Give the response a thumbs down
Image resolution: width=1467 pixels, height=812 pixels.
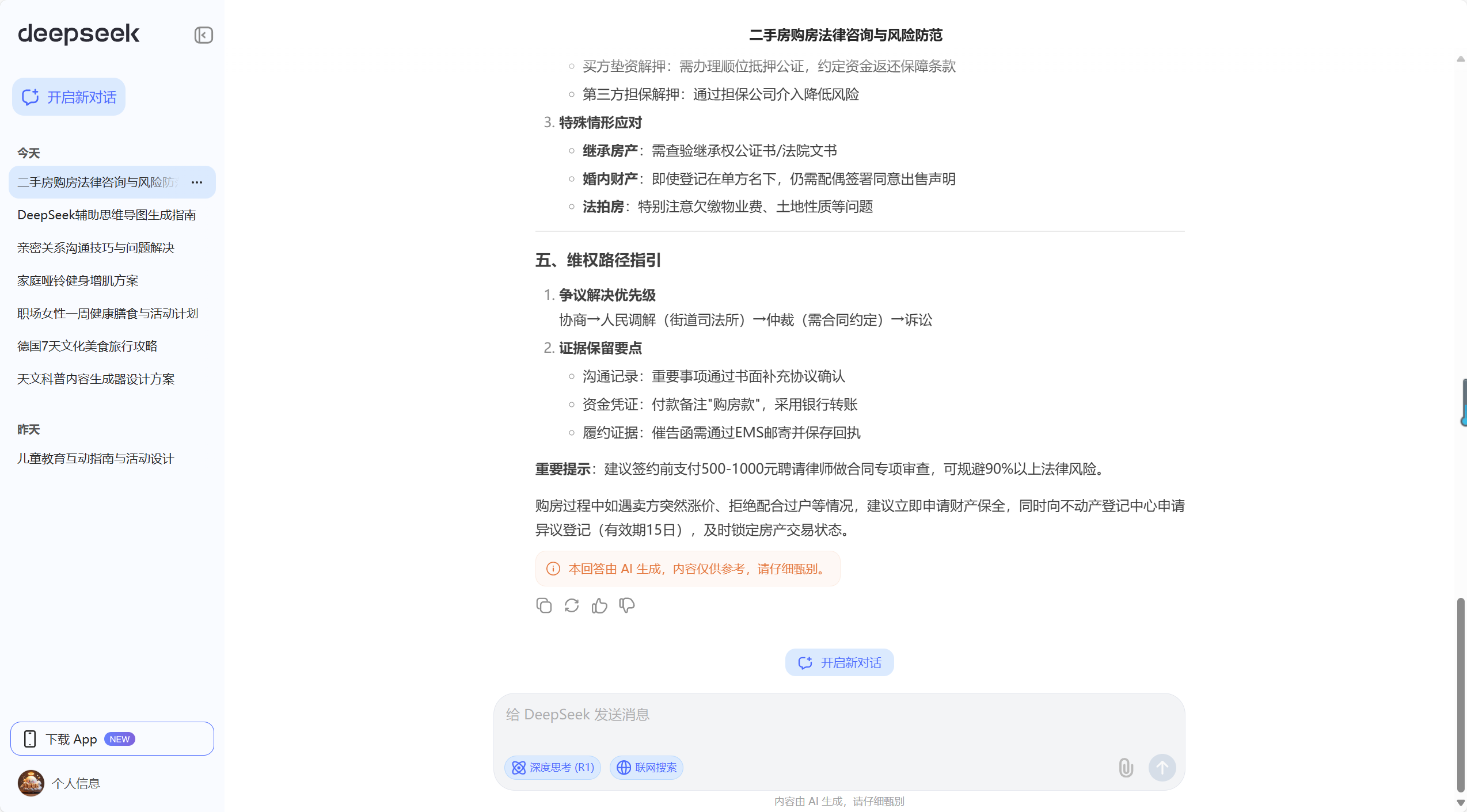(626, 605)
